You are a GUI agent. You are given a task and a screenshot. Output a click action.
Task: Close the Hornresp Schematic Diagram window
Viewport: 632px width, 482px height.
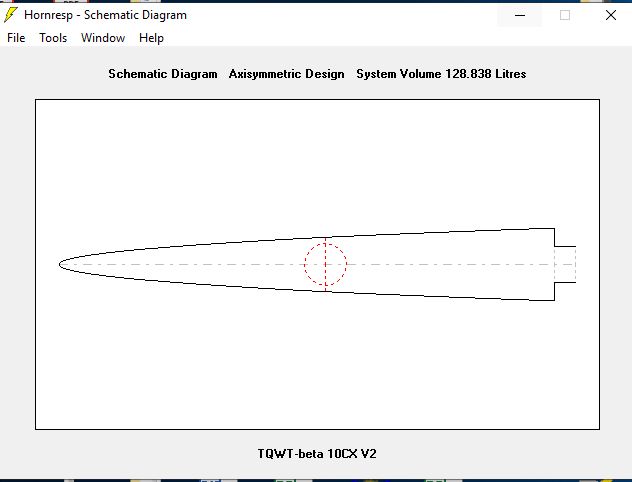coord(611,15)
